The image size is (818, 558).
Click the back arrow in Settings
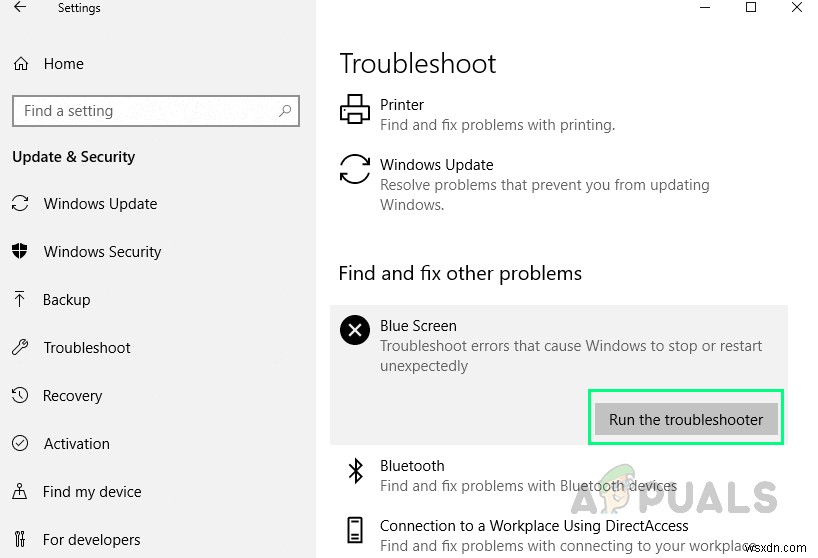click(20, 8)
